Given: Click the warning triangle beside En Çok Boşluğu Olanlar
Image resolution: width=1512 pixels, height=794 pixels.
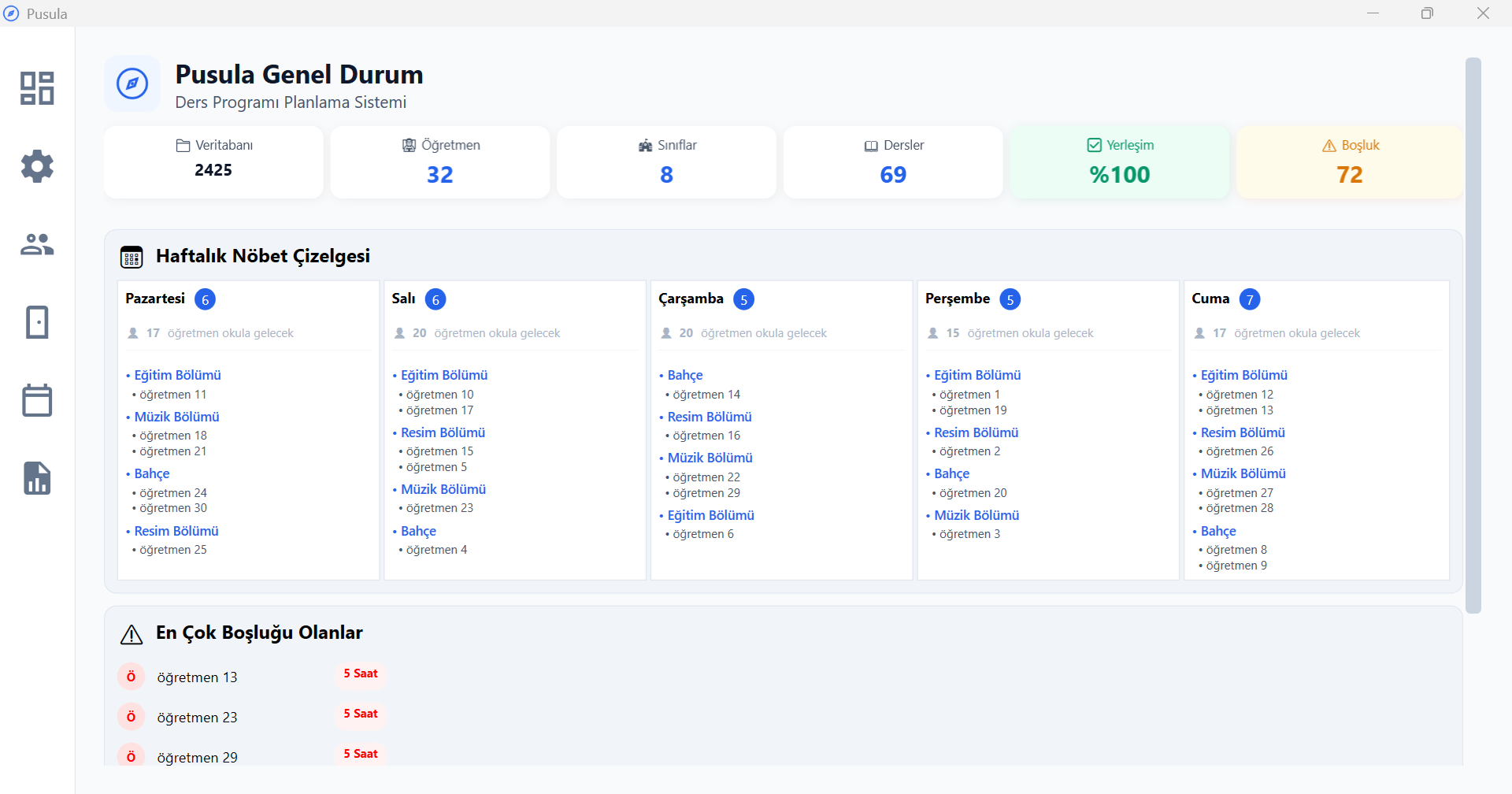Looking at the screenshot, I should point(132,634).
